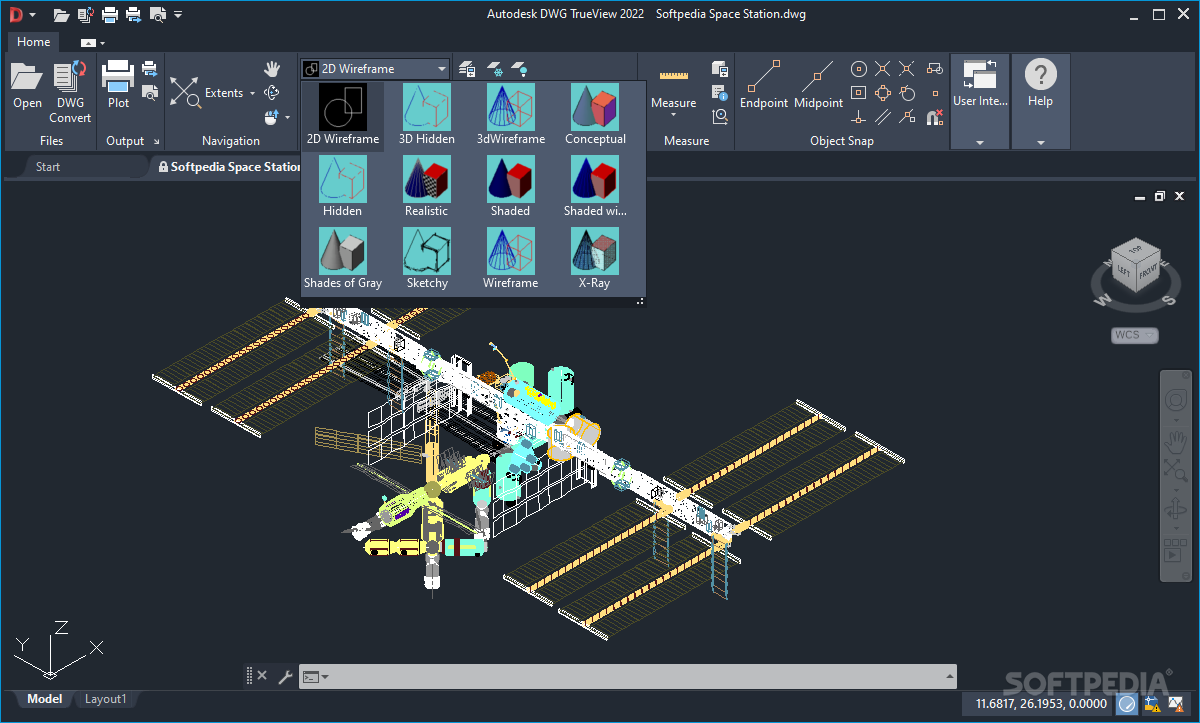Switch to the Start document tab

(48, 167)
